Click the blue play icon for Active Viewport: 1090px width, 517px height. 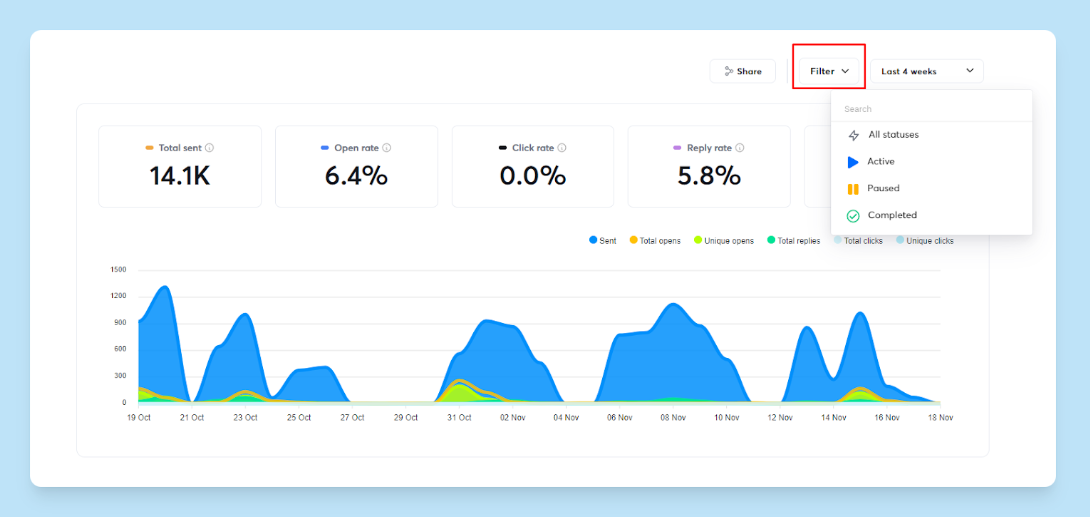click(x=853, y=162)
